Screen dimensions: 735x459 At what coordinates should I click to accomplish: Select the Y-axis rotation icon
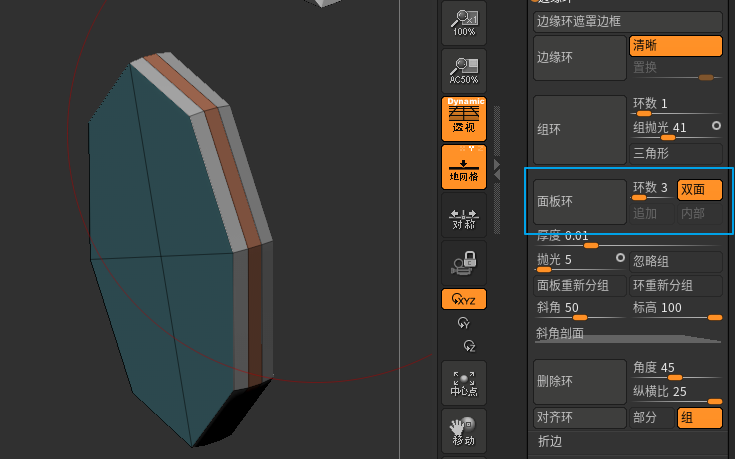463,323
